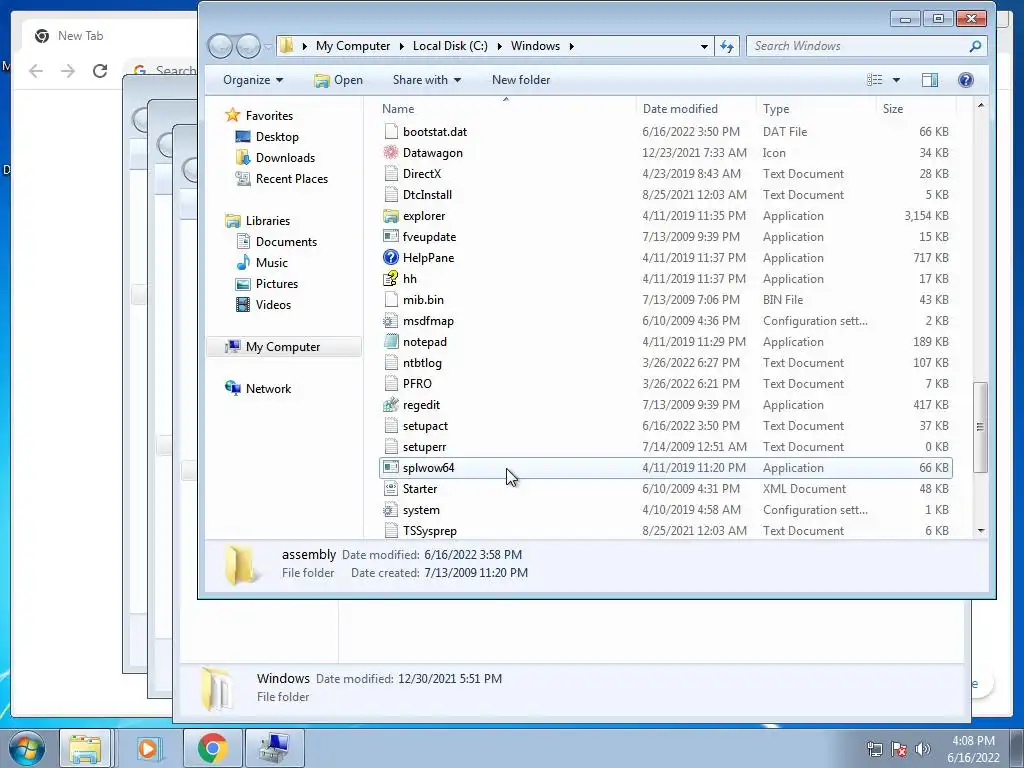The image size is (1024, 768).
Task: Select the setuperr text document
Action: (665, 447)
